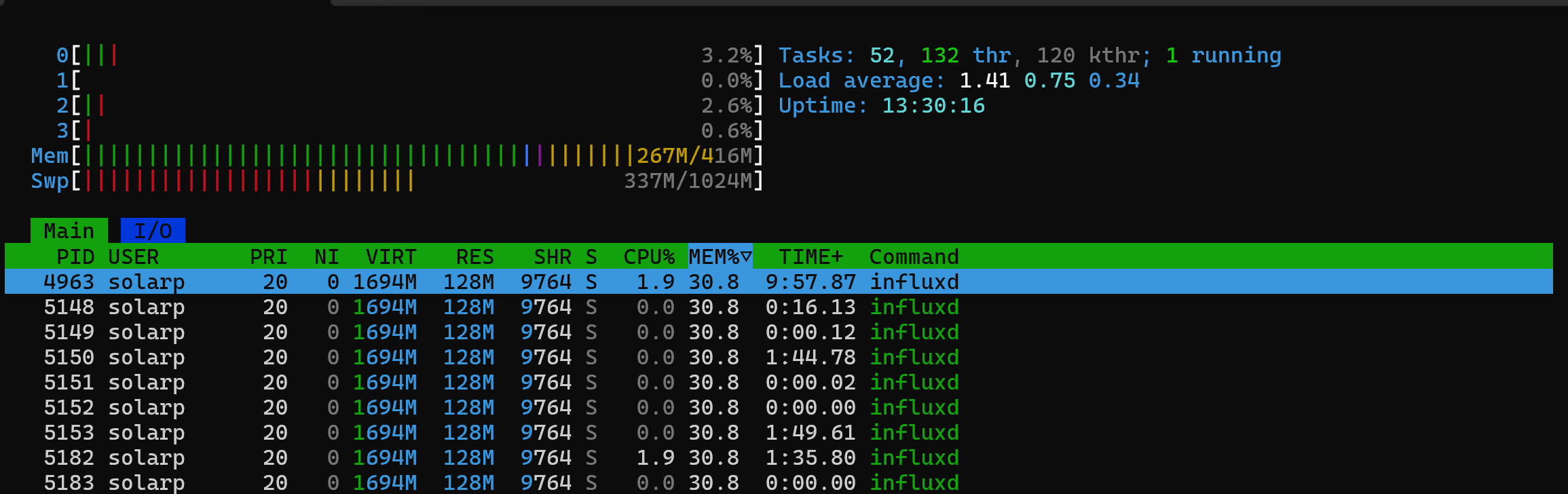Screen dimensions: 1568x494
Task: Click the Command column header
Action: pyautogui.click(x=914, y=256)
